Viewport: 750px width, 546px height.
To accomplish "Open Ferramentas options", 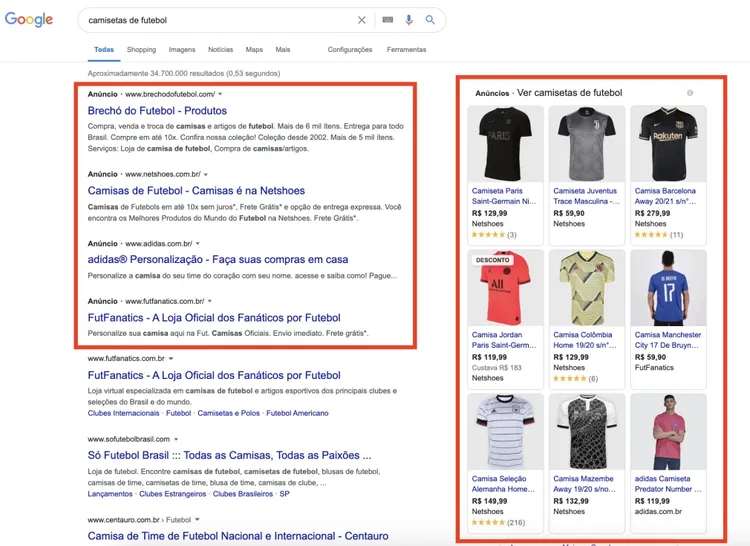I will coord(406,50).
